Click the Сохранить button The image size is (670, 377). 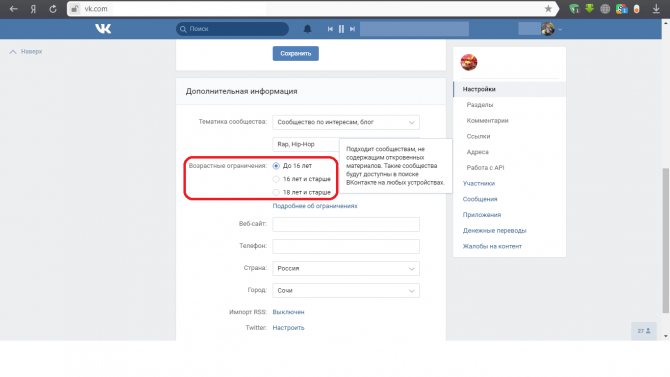coord(296,53)
